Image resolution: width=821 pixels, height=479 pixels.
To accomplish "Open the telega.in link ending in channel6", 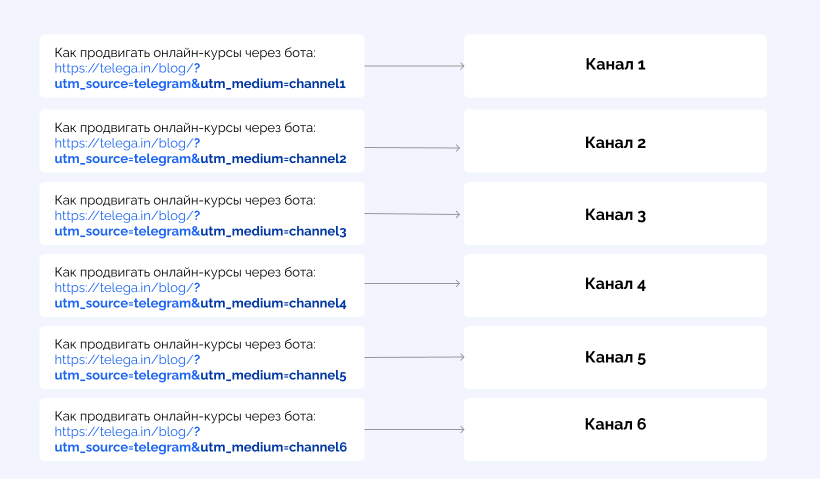I will (x=200, y=439).
